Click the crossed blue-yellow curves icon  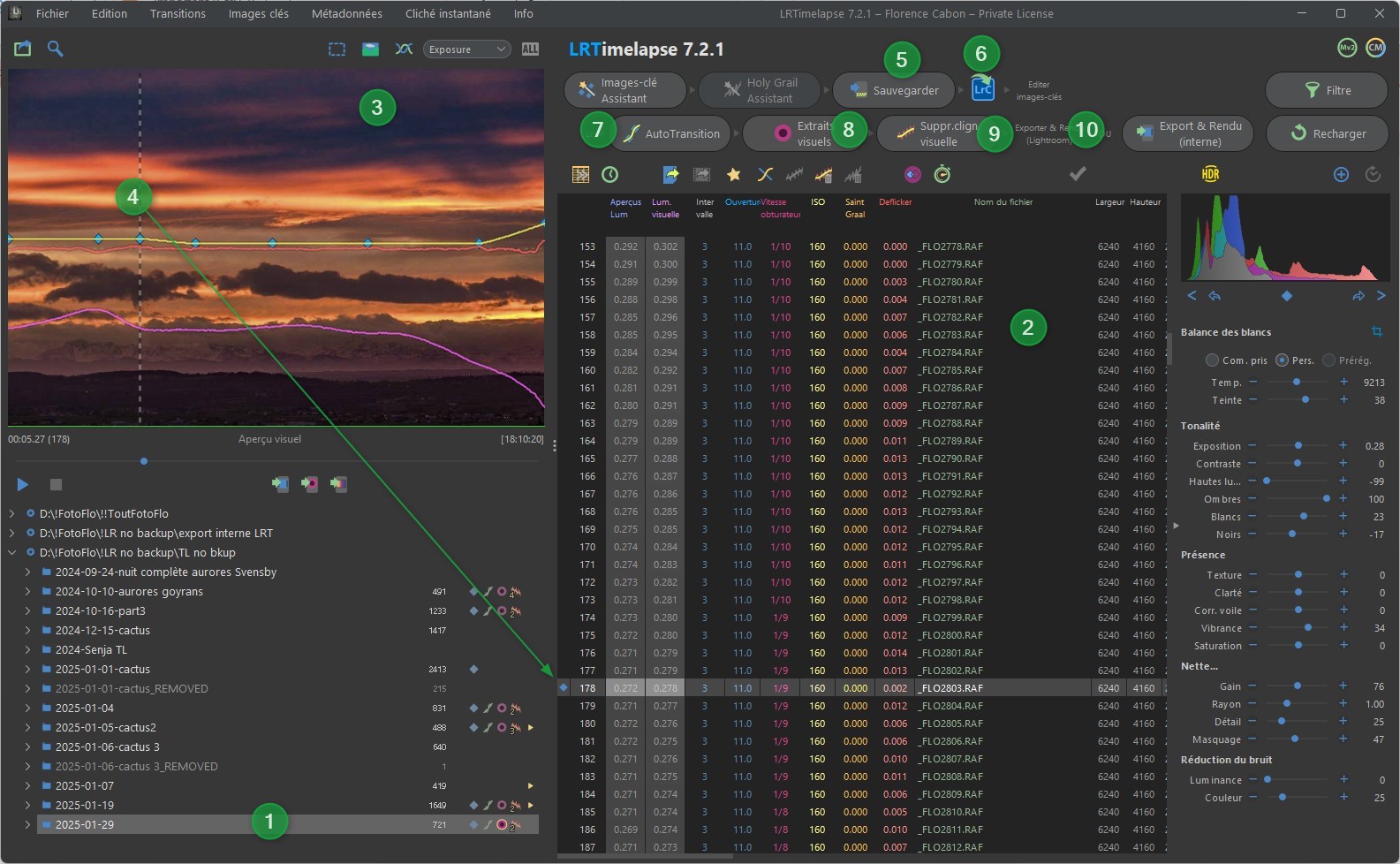point(765,175)
